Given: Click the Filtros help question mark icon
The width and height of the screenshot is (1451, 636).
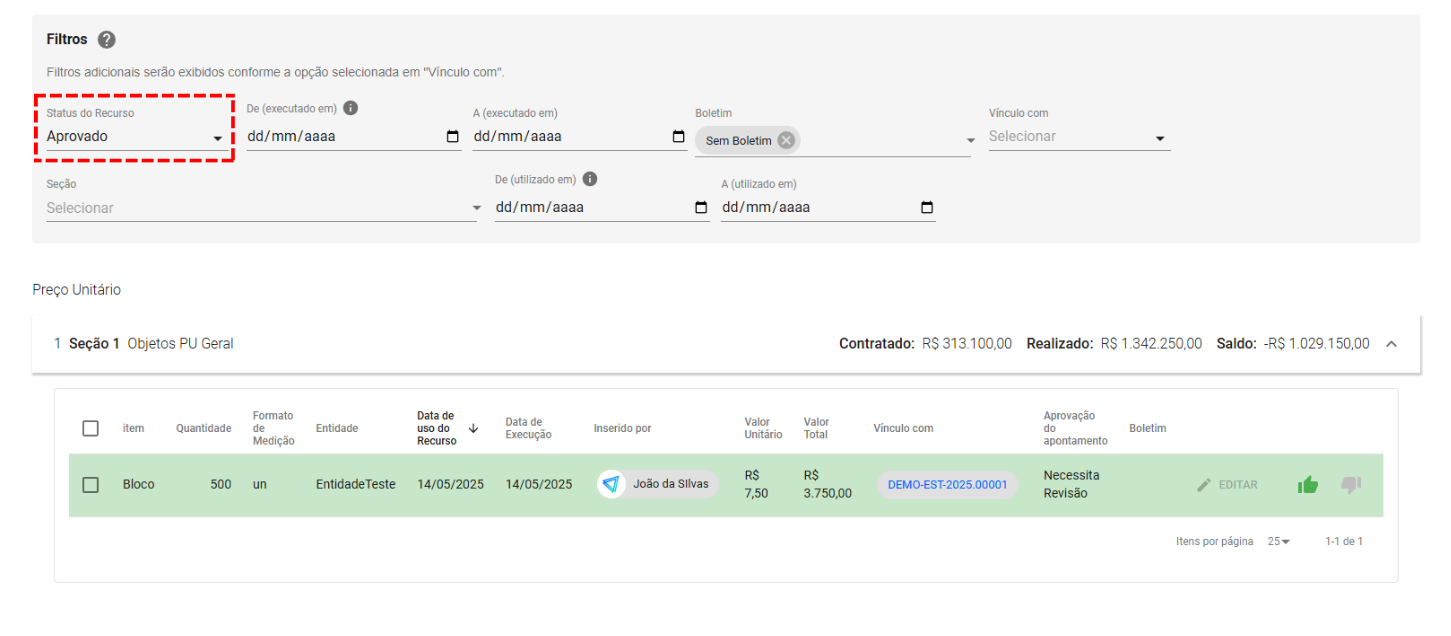Looking at the screenshot, I should coord(107,40).
